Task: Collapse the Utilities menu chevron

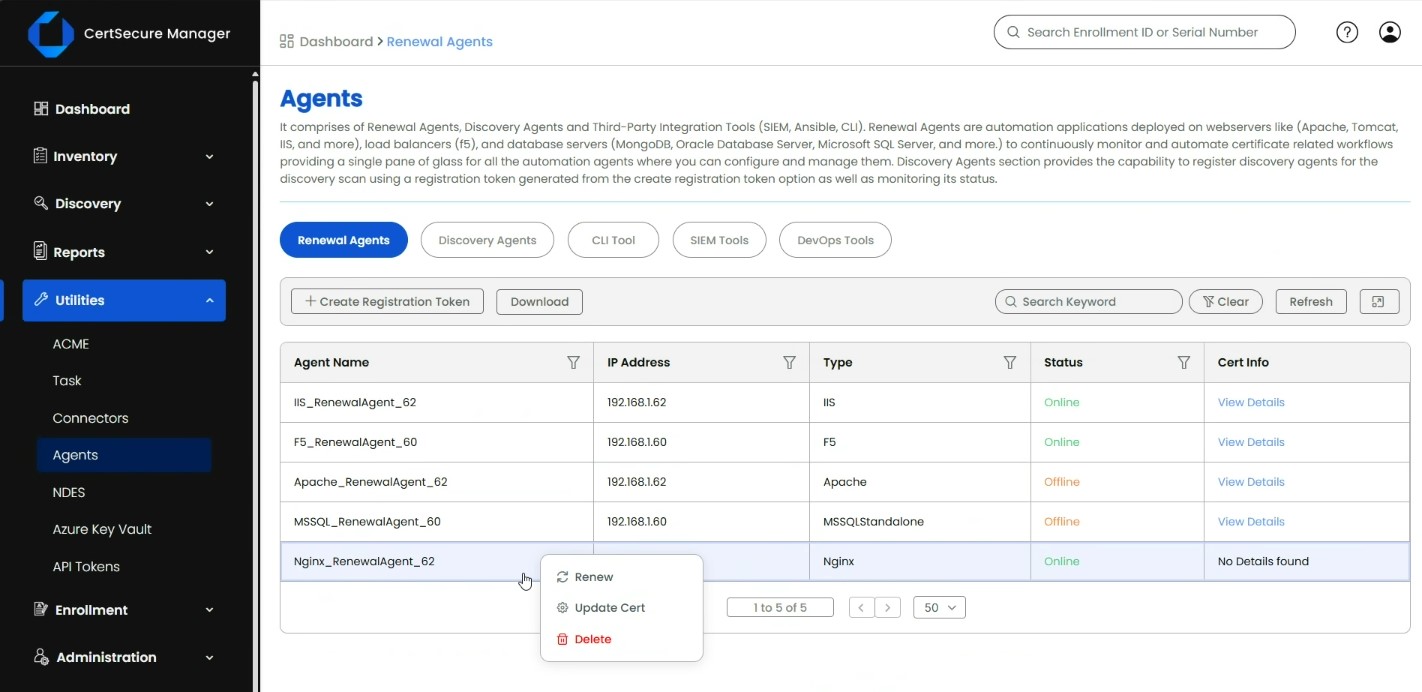Action: coord(210,300)
